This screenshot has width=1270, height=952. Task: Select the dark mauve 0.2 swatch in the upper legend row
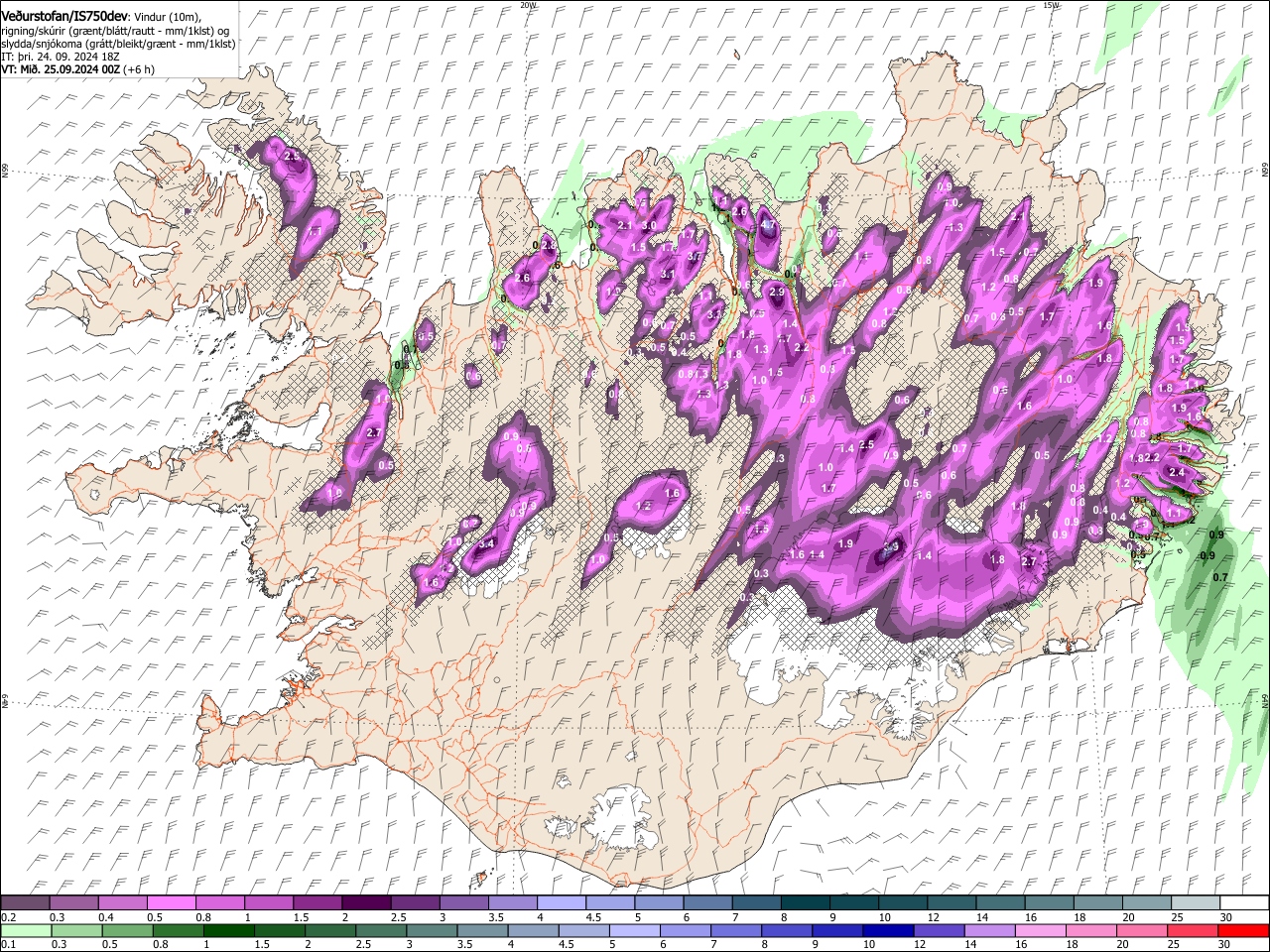[x=25, y=903]
